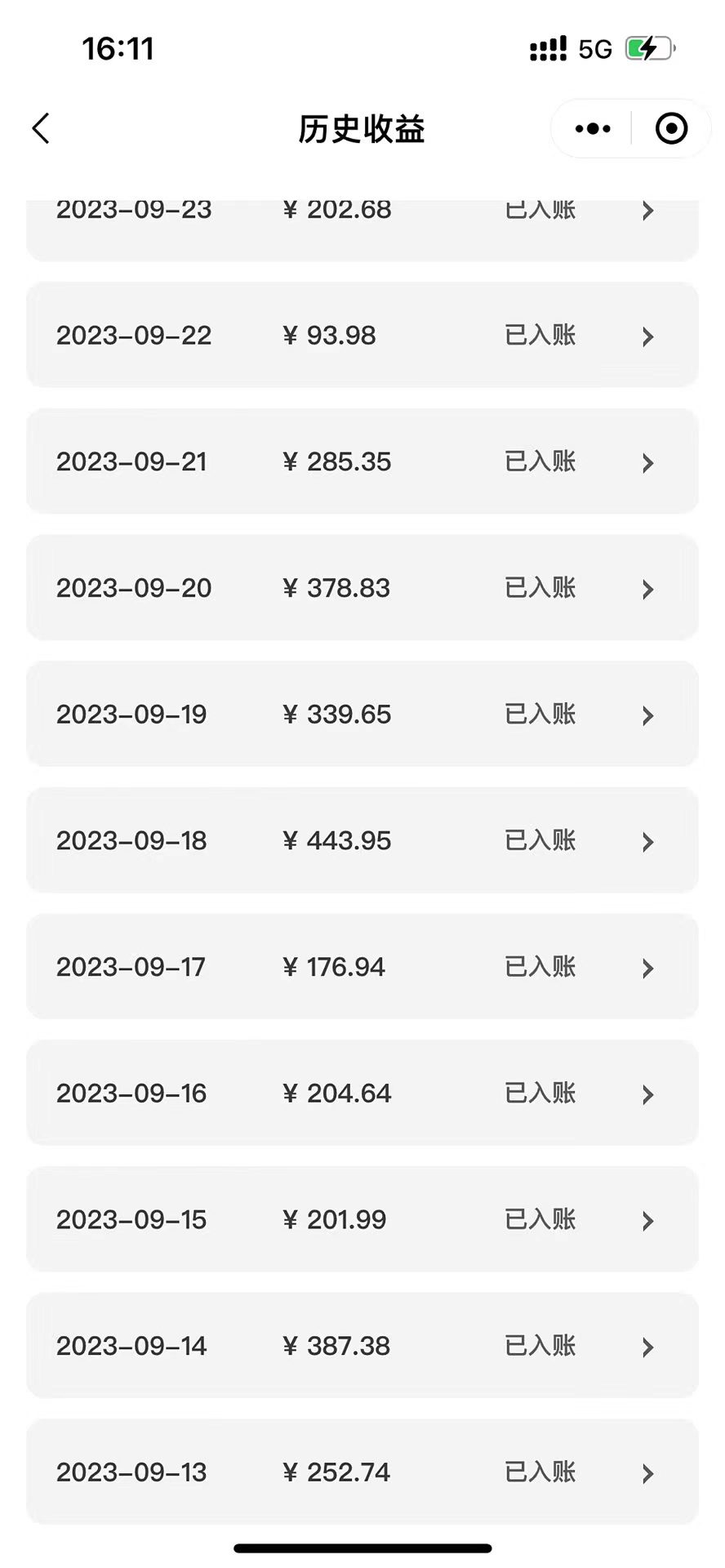
Task: Expand the 2023-09-20 entry chevron
Action: [x=647, y=589]
